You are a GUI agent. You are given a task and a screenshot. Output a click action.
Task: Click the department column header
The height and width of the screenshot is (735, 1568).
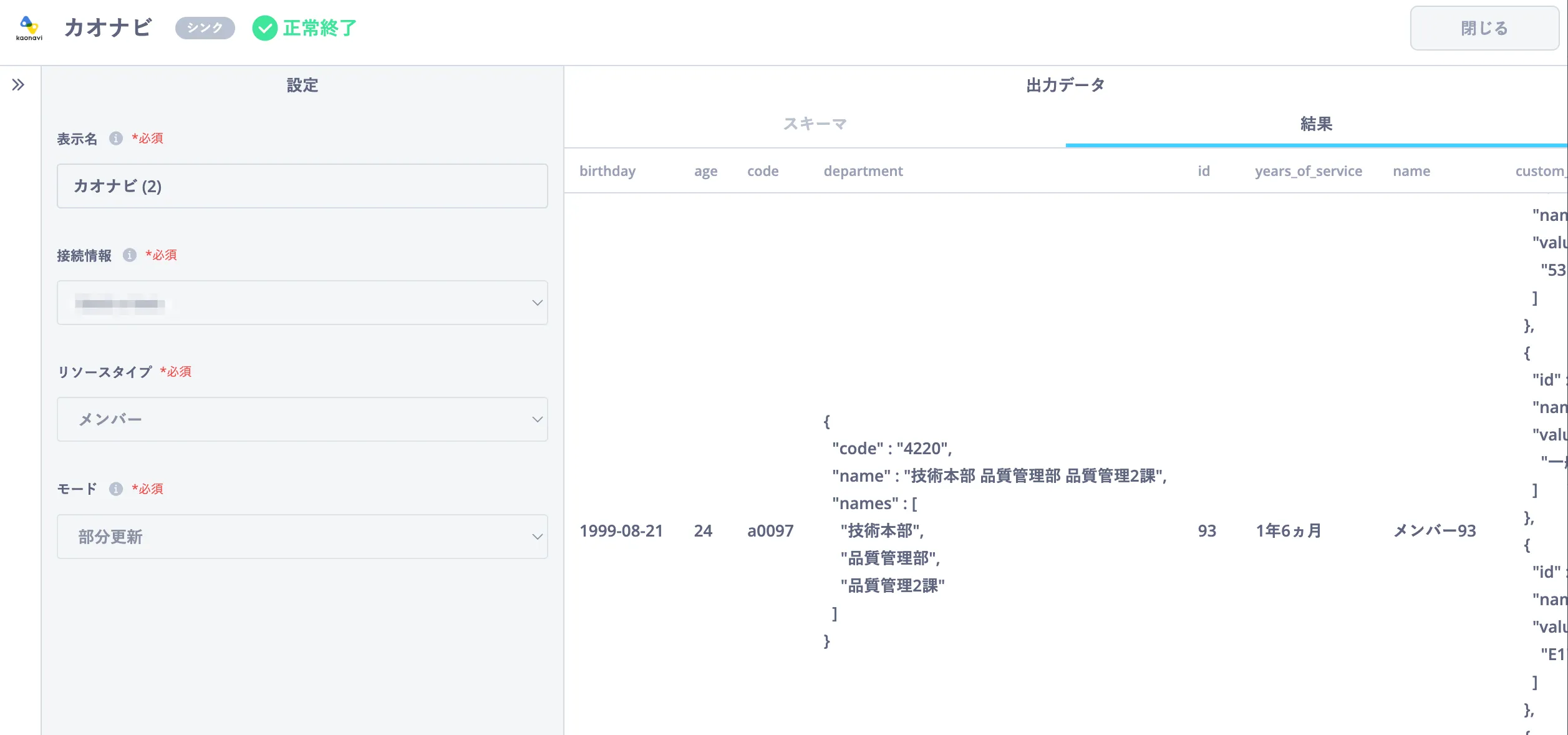tap(863, 171)
